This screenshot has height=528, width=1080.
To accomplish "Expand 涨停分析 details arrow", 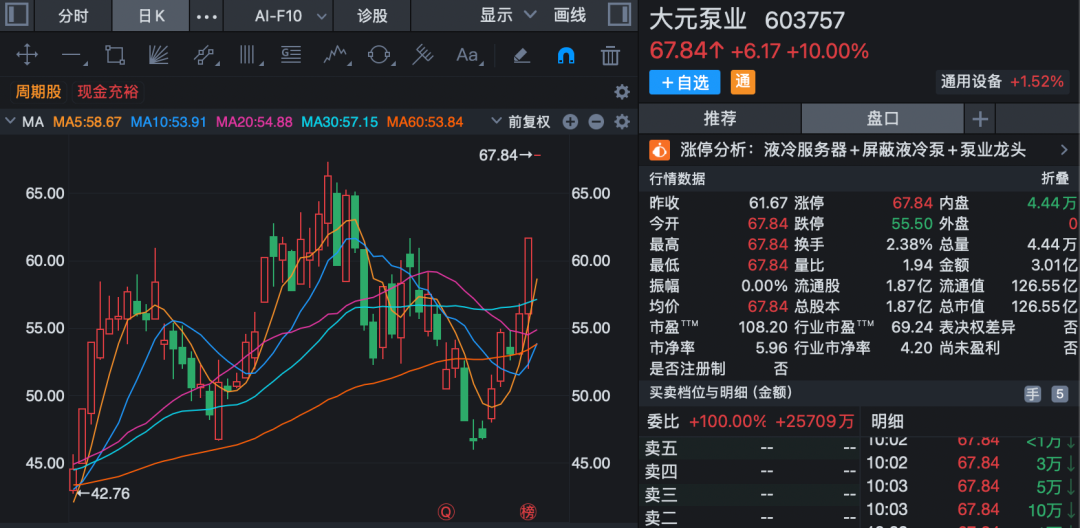I will (1063, 150).
